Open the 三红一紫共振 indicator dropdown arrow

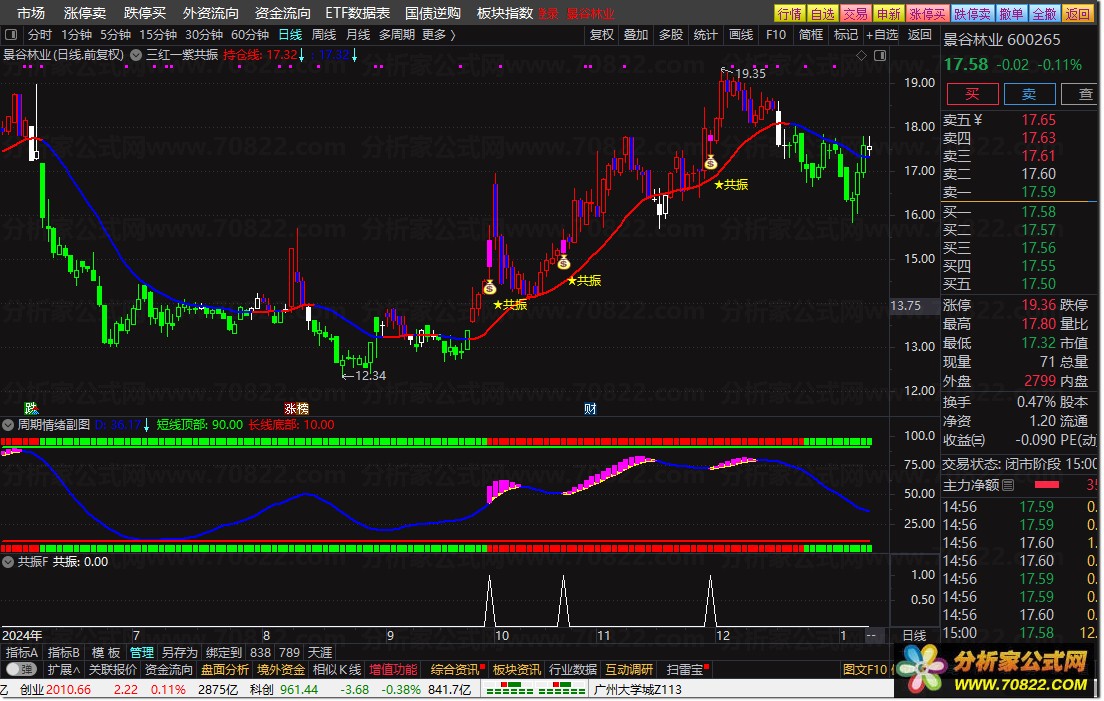click(136, 55)
